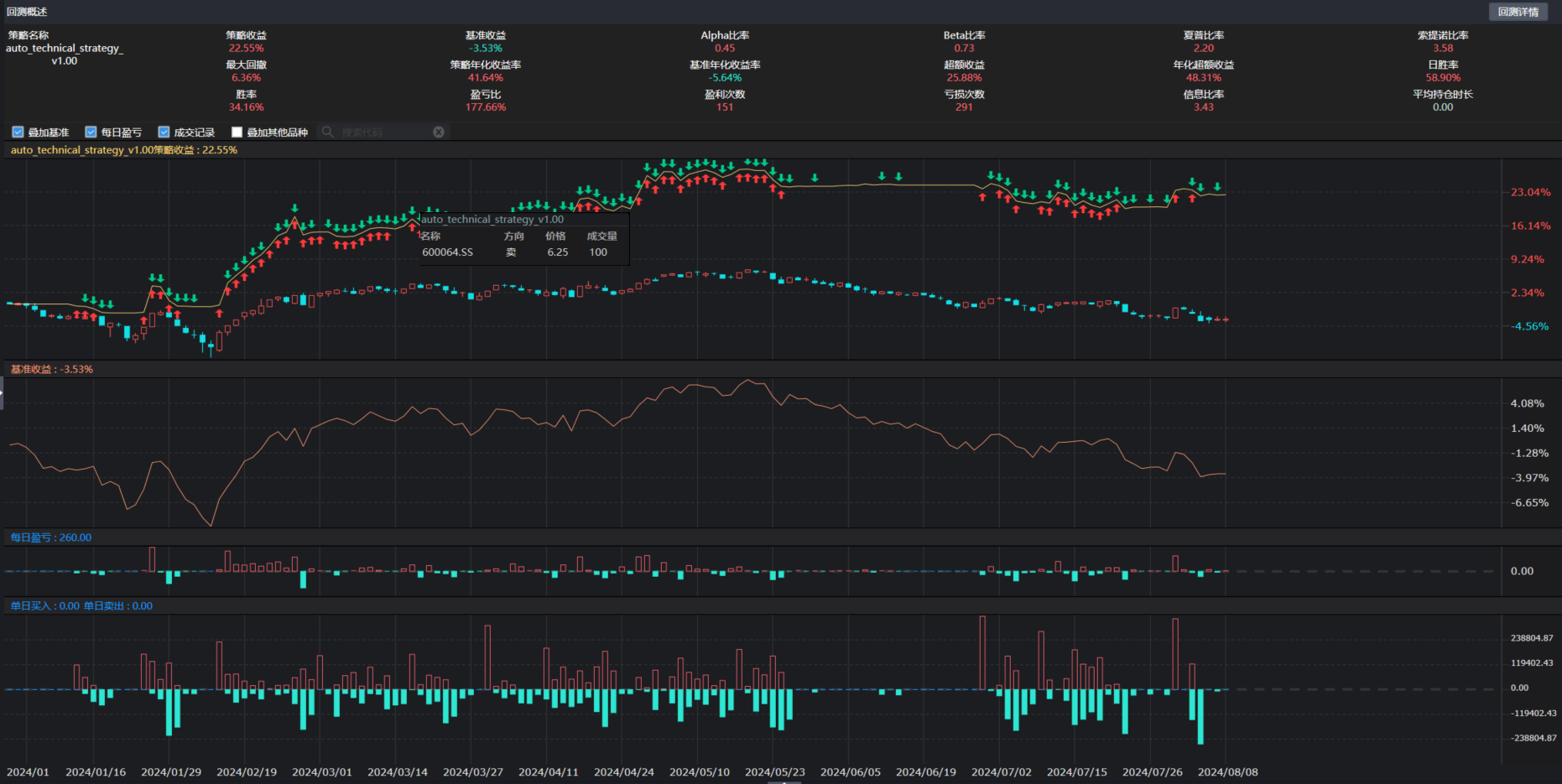Clear the code search with the X icon

click(439, 132)
